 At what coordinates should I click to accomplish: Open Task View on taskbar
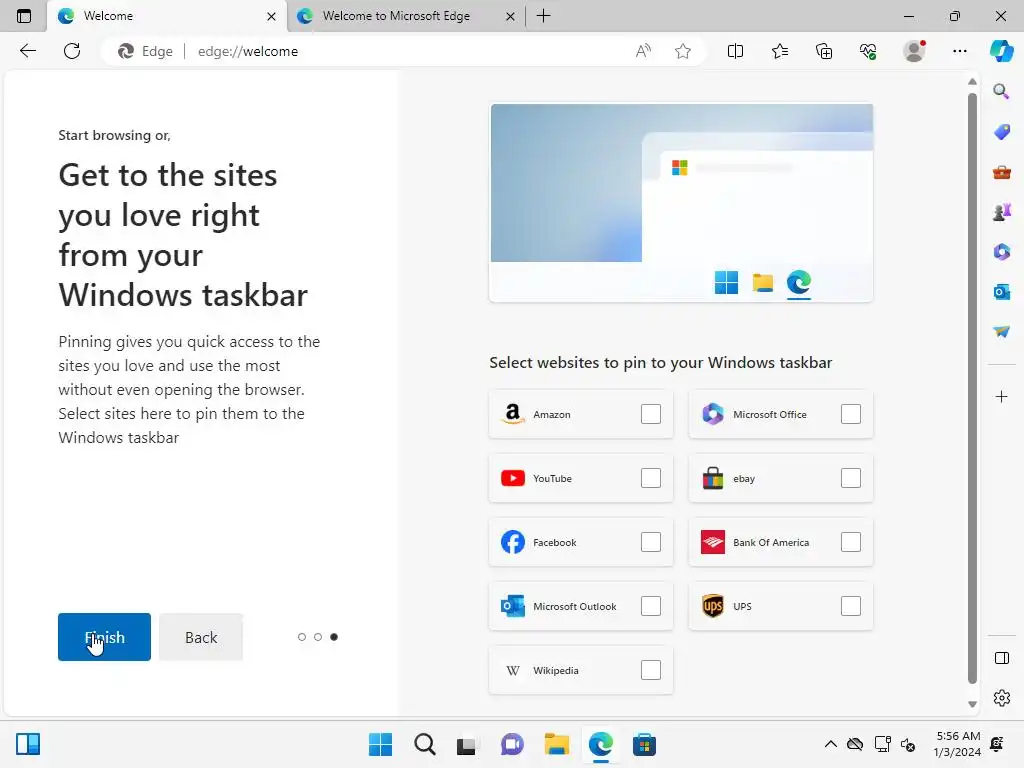(466, 744)
